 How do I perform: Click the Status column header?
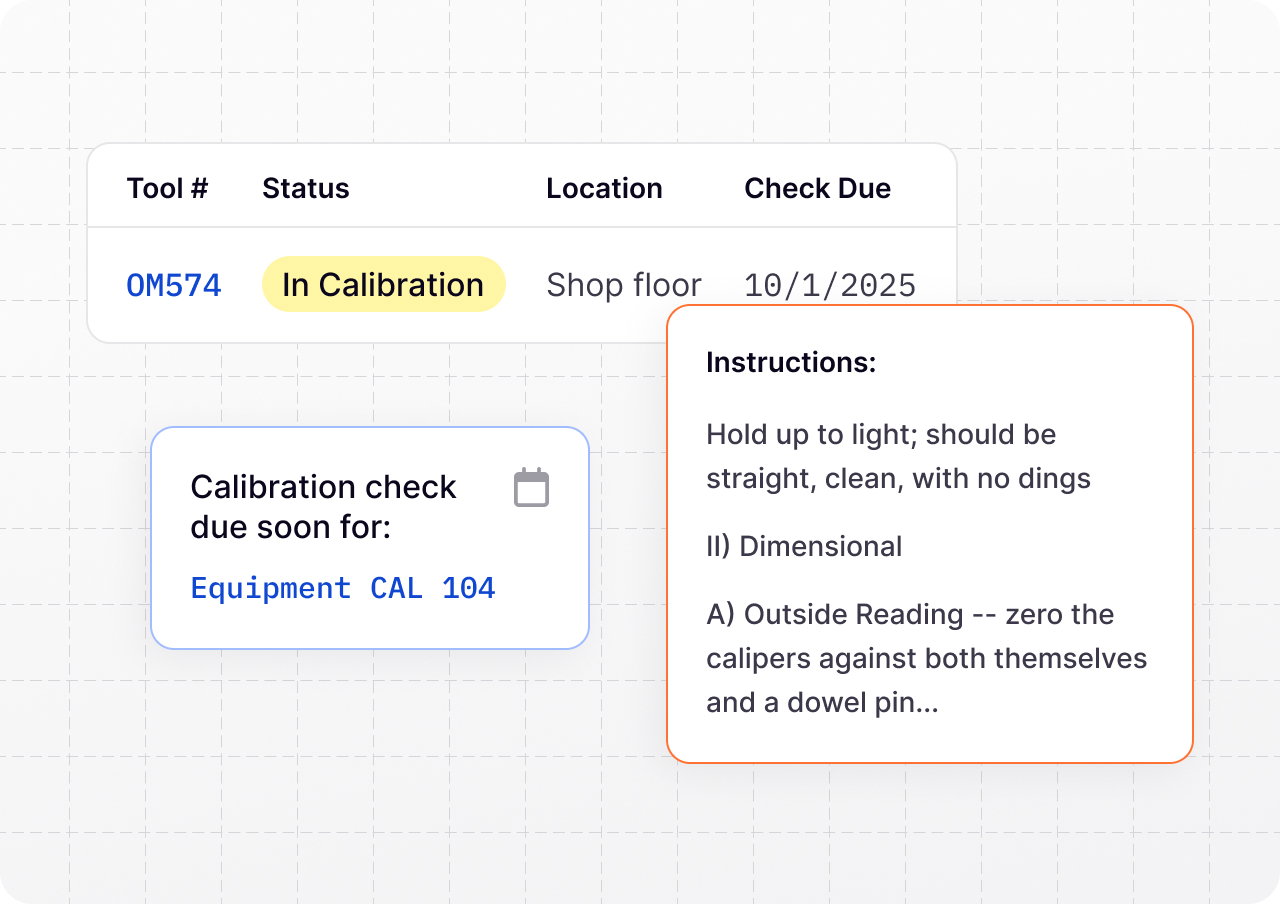pos(305,188)
